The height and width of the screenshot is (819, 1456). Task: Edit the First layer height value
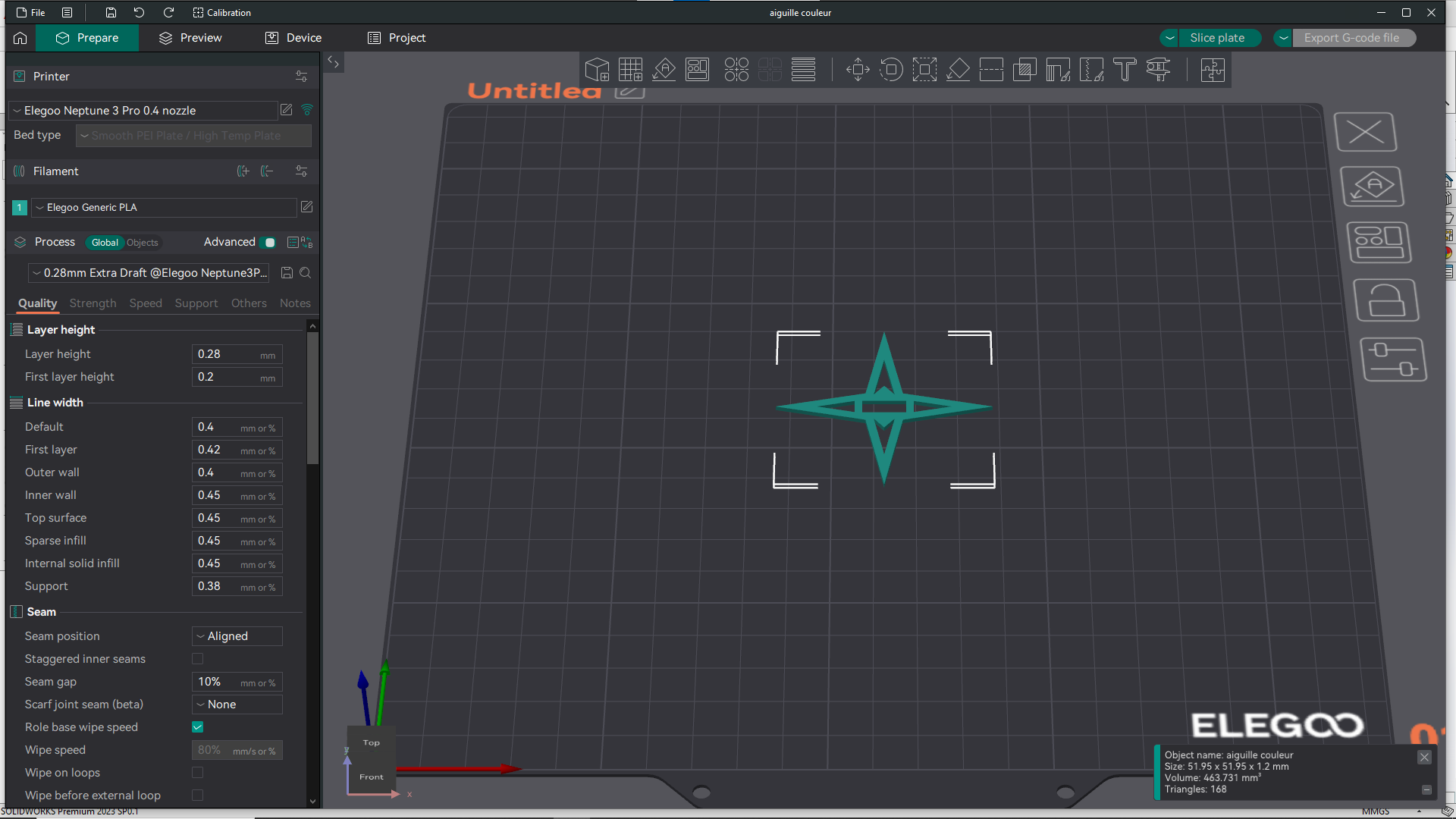tap(236, 377)
